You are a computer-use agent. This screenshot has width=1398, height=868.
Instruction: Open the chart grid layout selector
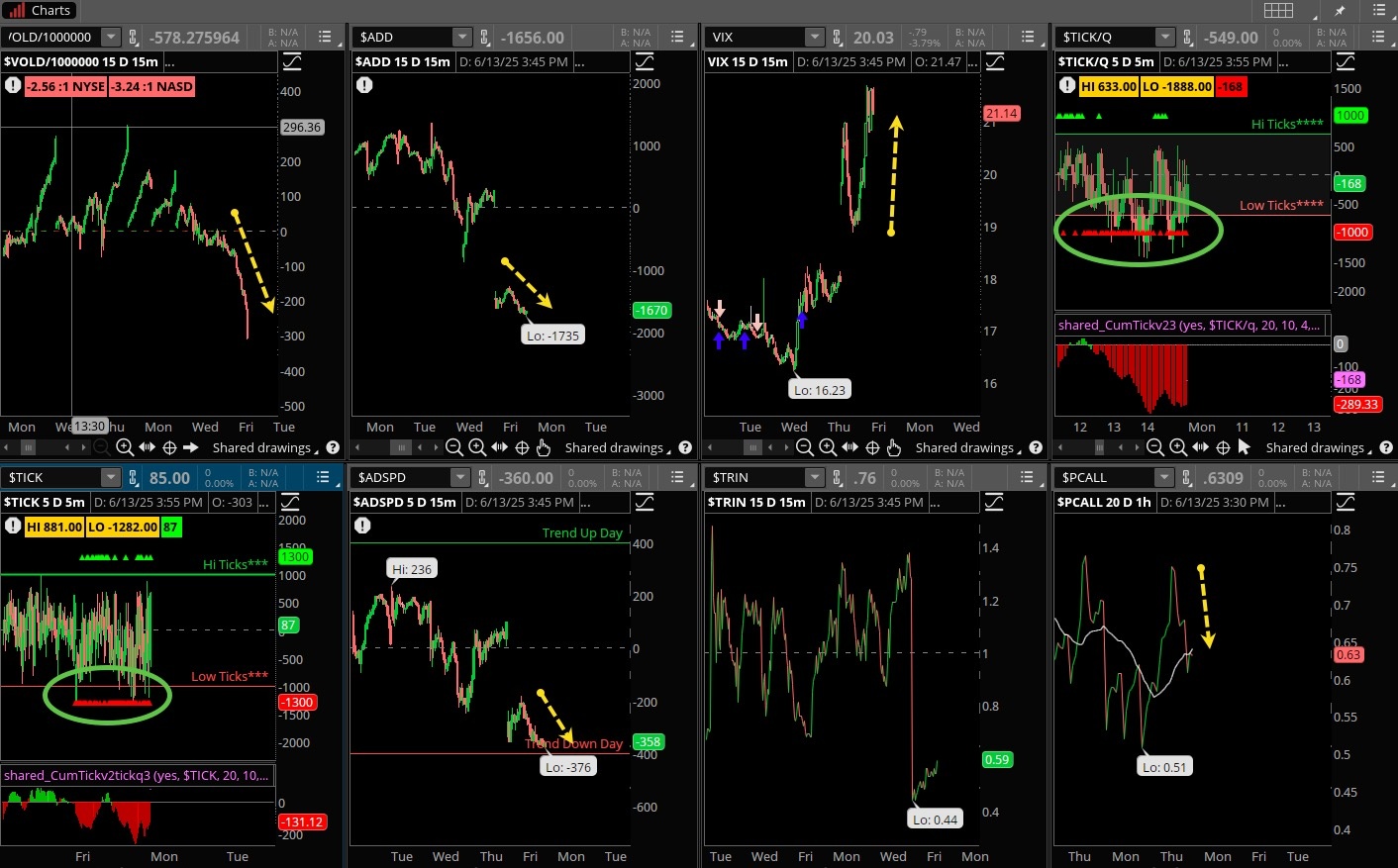click(1278, 11)
